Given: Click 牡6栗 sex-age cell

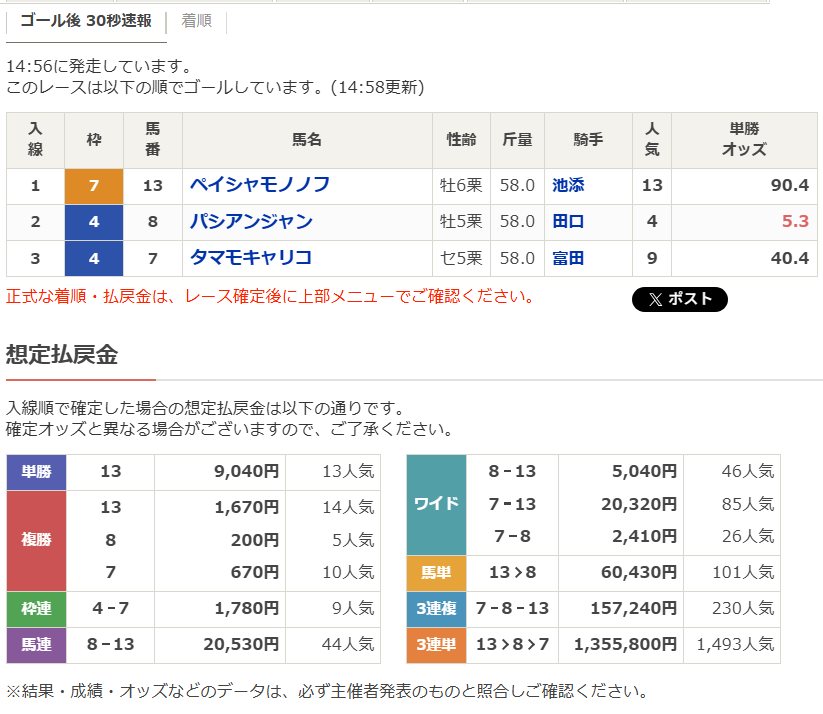Looking at the screenshot, I should pos(461,185).
